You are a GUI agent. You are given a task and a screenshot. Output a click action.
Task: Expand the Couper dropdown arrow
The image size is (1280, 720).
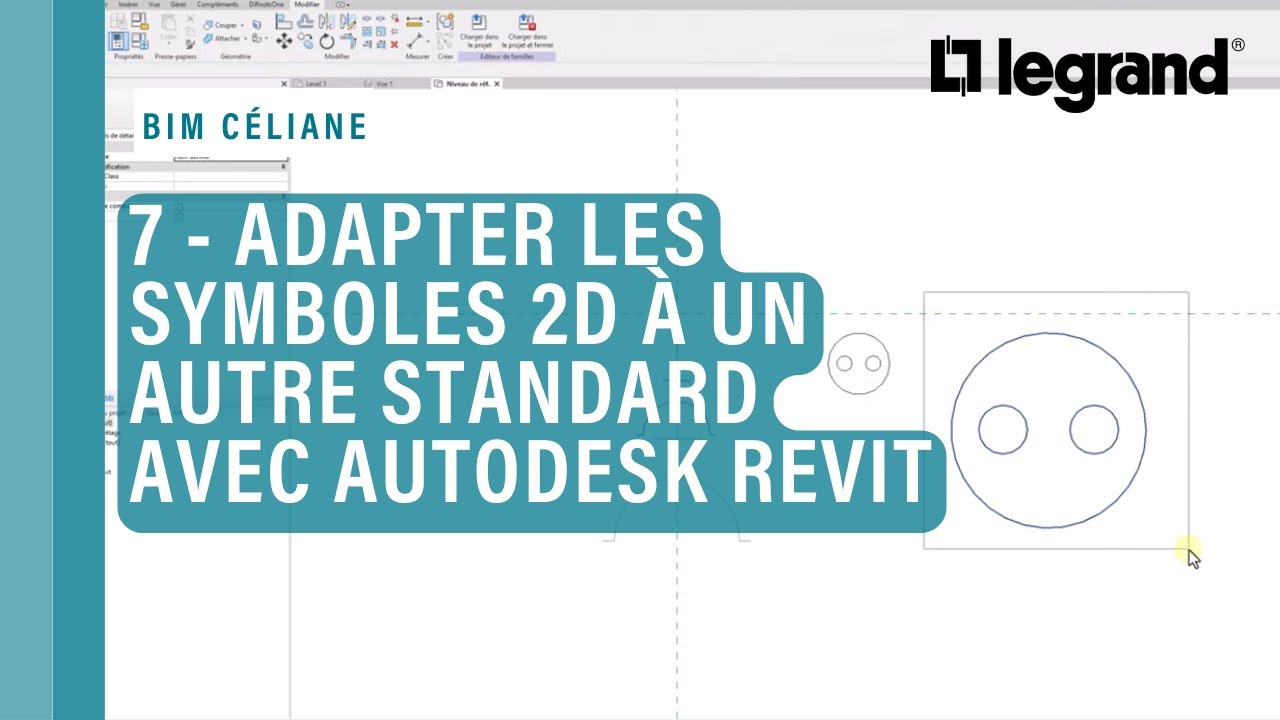(242, 25)
